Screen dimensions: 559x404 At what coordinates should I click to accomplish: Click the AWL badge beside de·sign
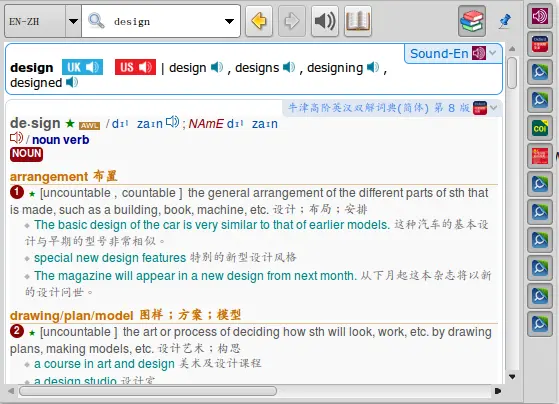[x=89, y=126]
